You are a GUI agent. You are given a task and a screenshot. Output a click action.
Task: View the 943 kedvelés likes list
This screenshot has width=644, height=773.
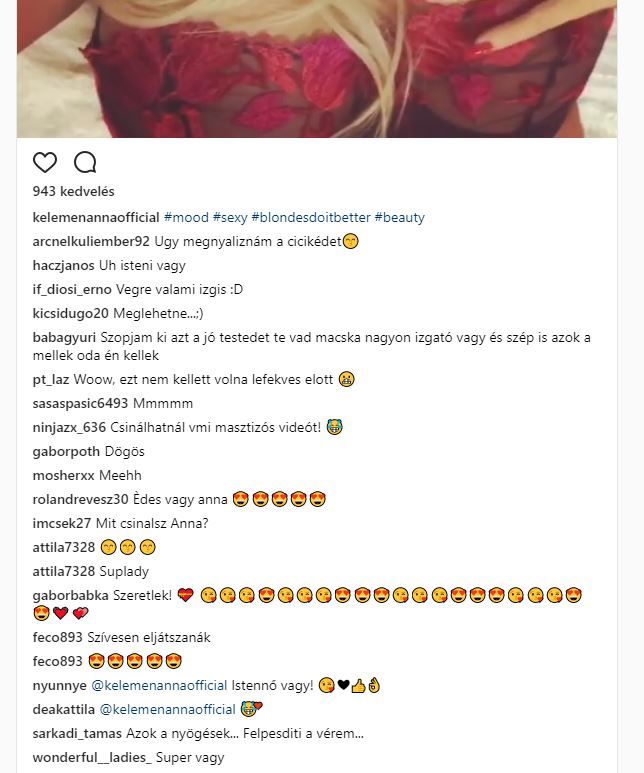[x=73, y=191]
